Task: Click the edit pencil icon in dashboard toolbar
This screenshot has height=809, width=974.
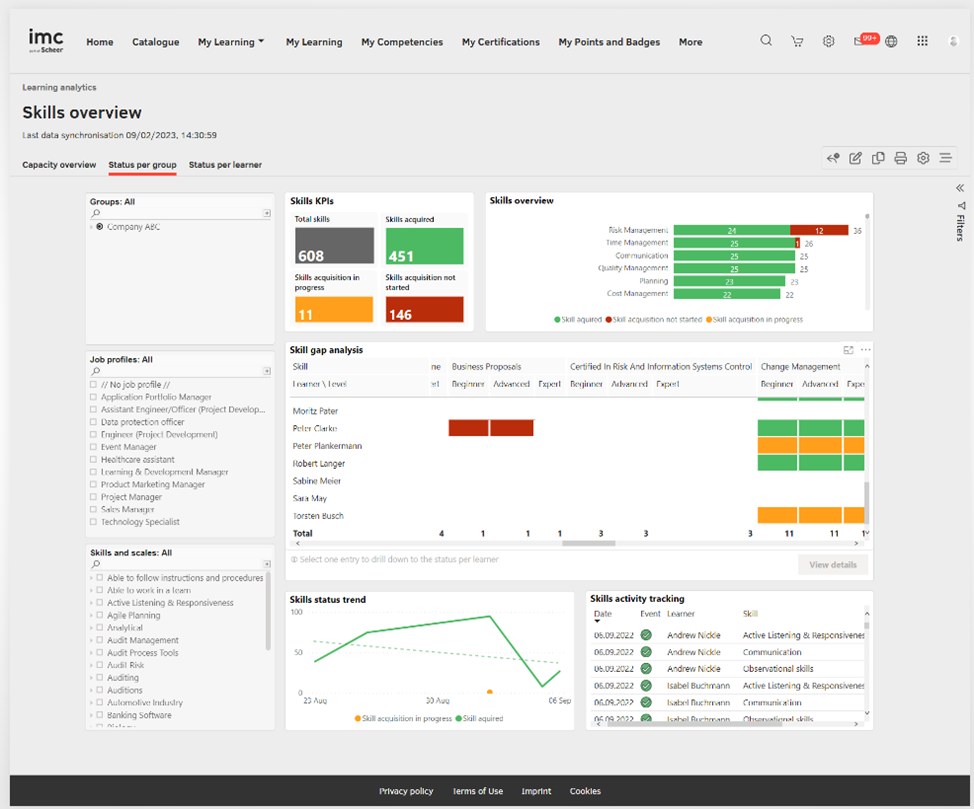Action: (855, 158)
